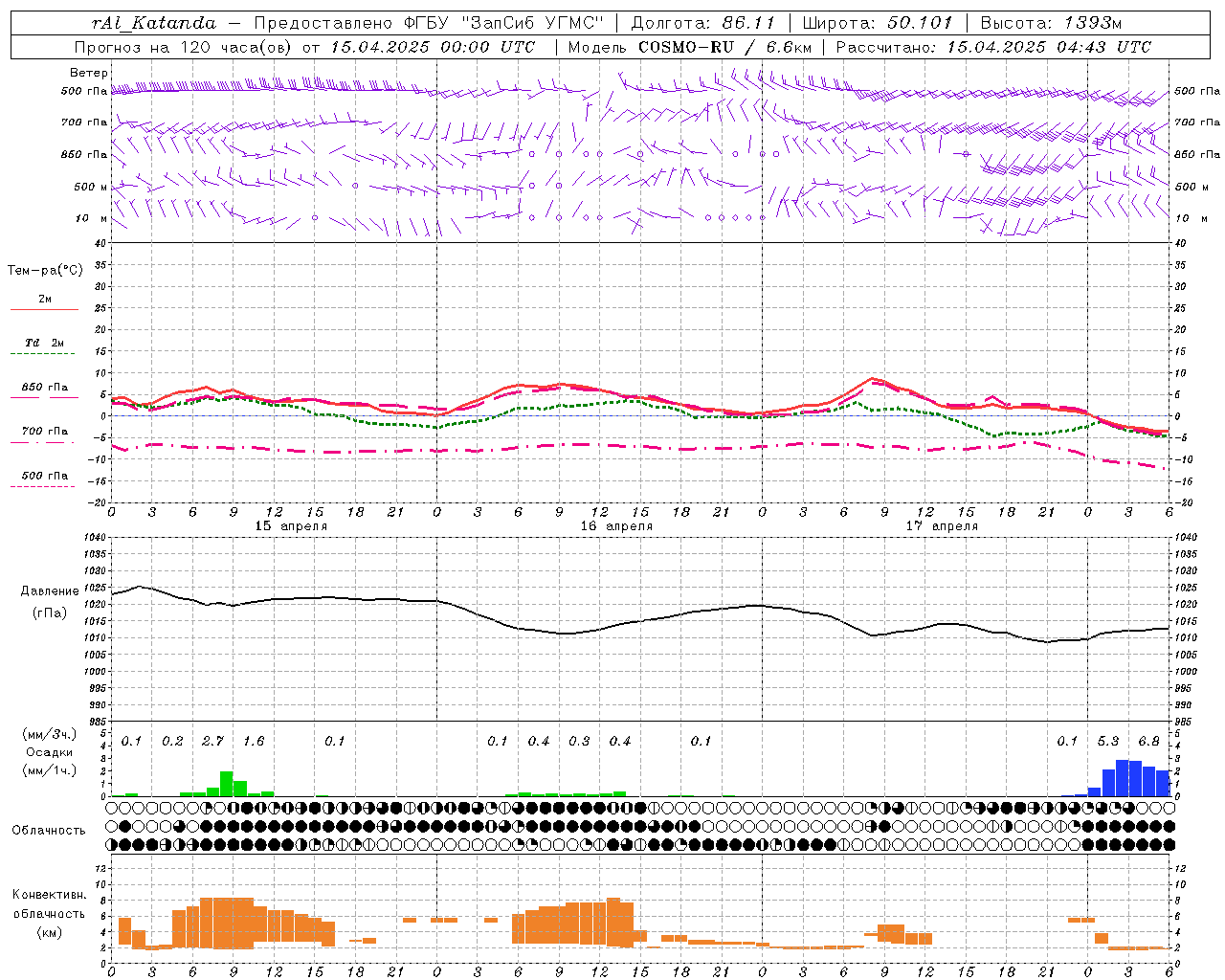This screenshot has width=1225, height=980.
Task: Select the '700 гПа' temperature legend entry
Action: (45, 432)
